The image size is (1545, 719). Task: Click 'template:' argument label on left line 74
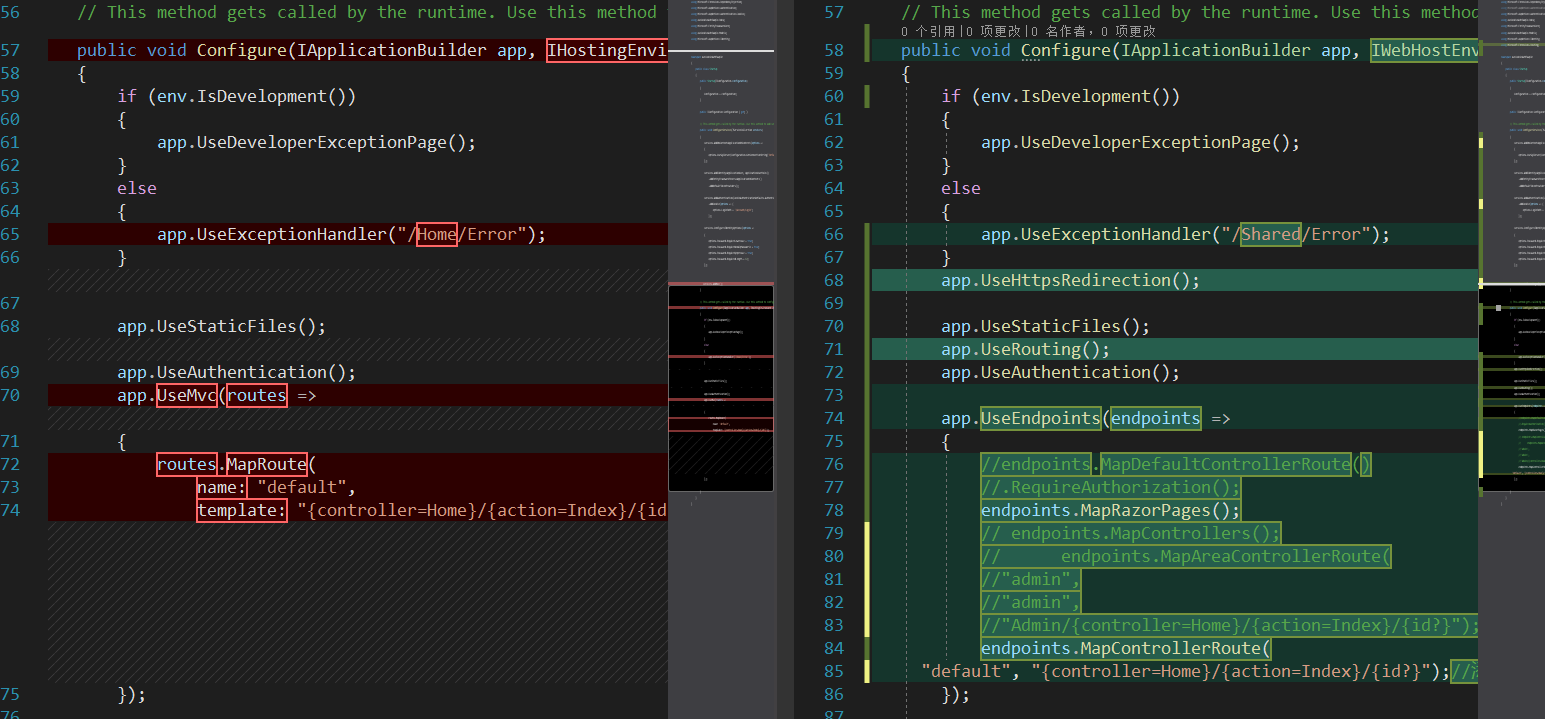click(242, 510)
